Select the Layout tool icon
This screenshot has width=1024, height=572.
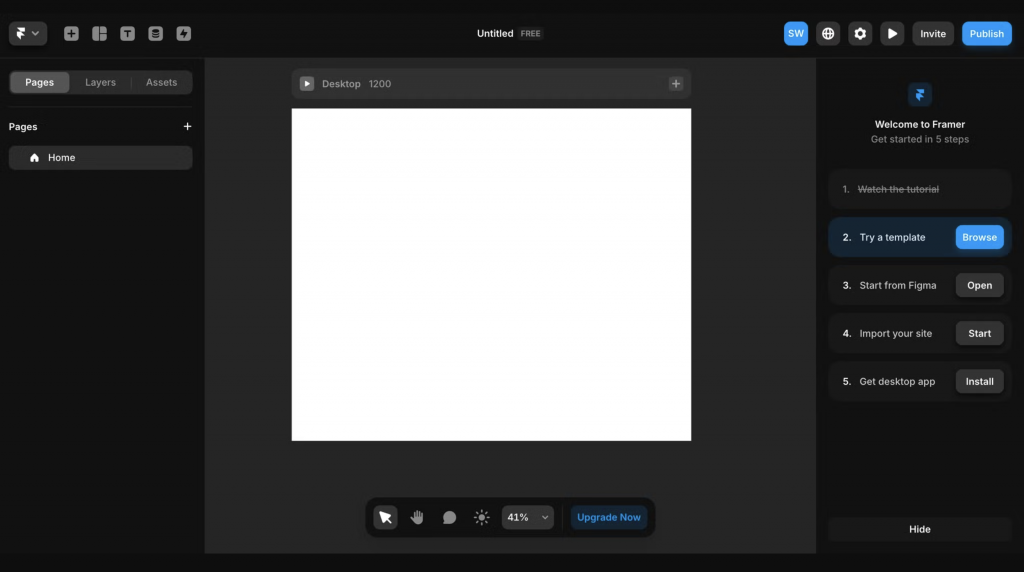tap(99, 33)
